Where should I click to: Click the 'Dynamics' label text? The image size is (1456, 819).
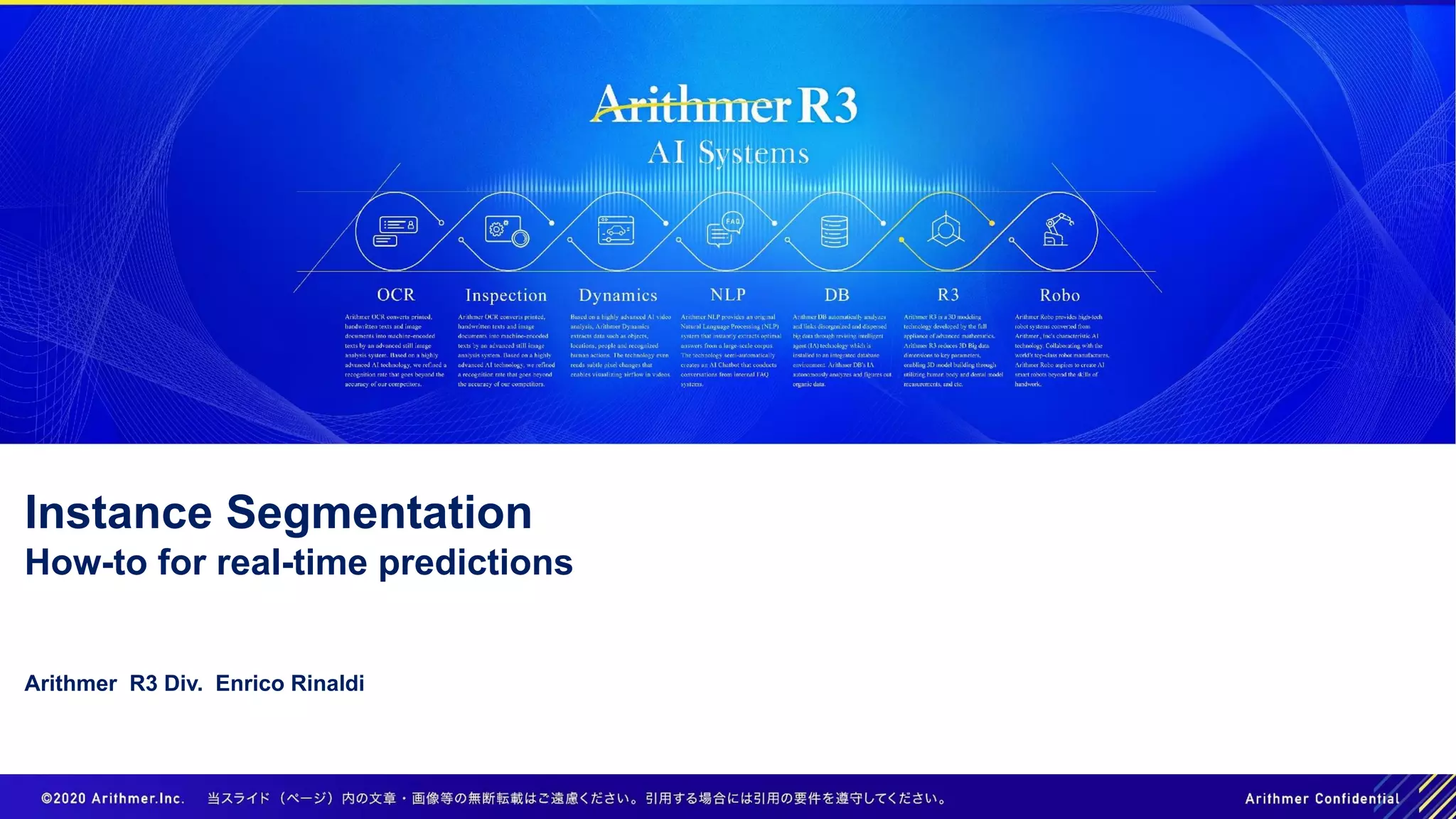617,295
